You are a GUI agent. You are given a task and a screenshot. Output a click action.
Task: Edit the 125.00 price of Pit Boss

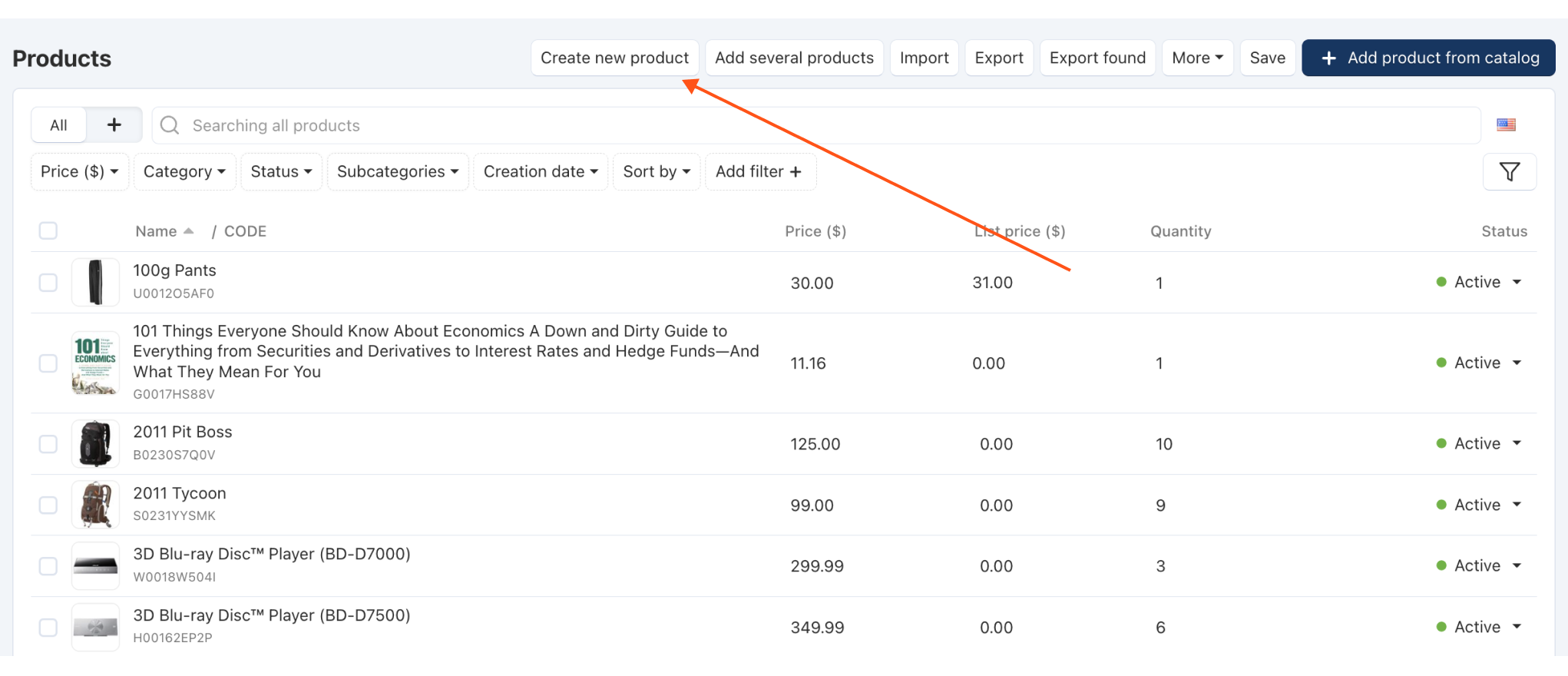(x=815, y=444)
